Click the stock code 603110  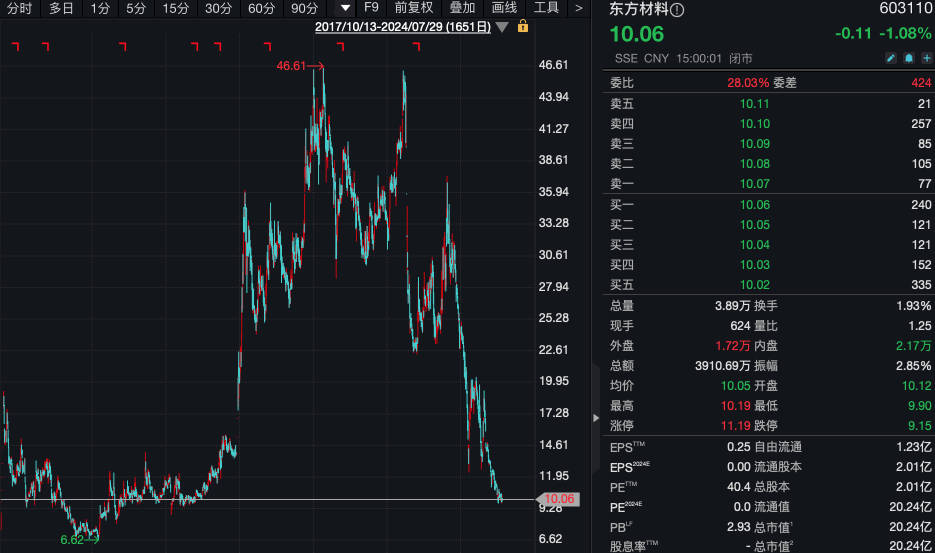(905, 8)
